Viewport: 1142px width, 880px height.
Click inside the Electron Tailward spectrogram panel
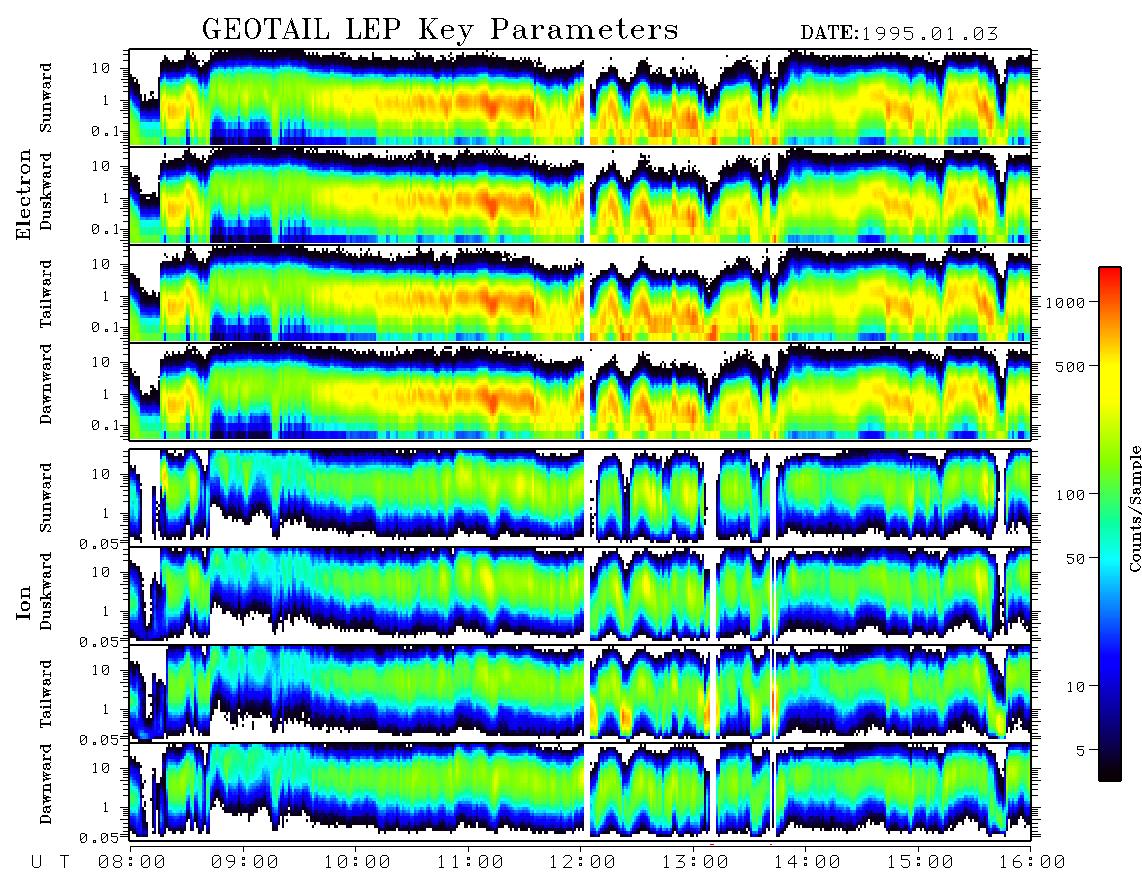point(580,294)
